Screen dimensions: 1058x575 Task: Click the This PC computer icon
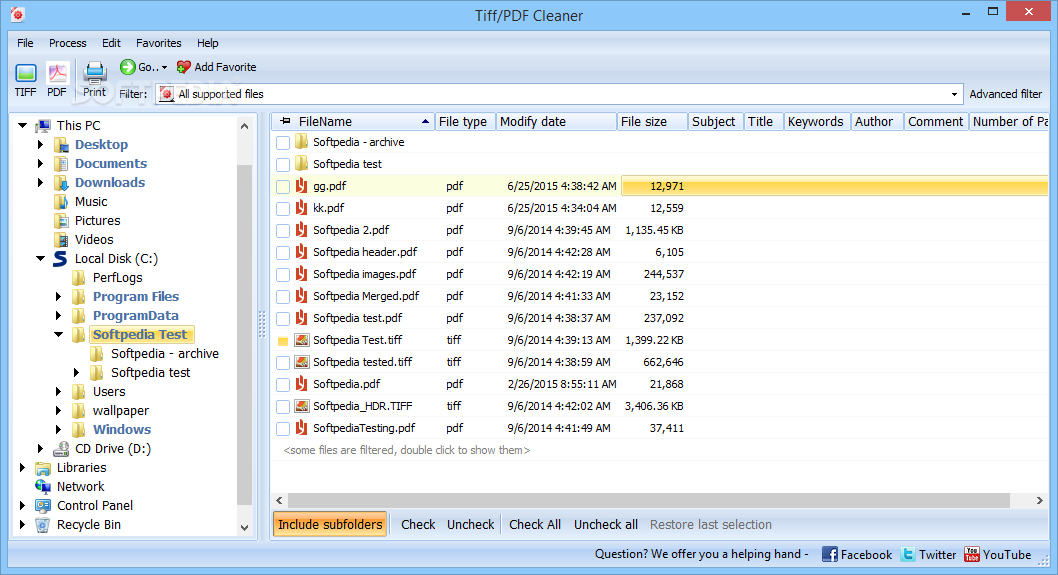pos(43,126)
